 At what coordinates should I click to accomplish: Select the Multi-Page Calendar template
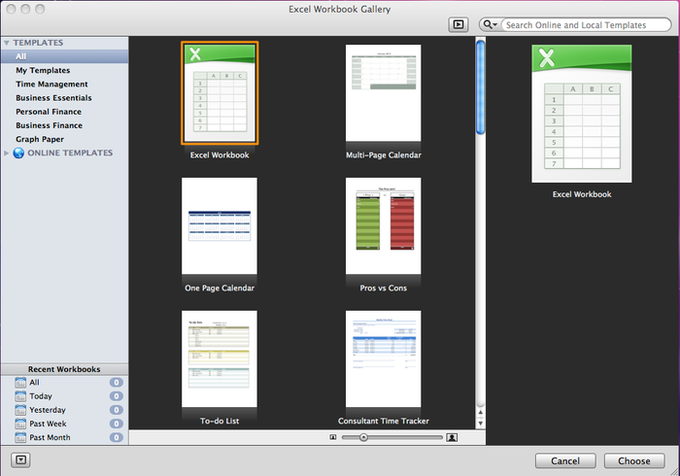tap(383, 93)
